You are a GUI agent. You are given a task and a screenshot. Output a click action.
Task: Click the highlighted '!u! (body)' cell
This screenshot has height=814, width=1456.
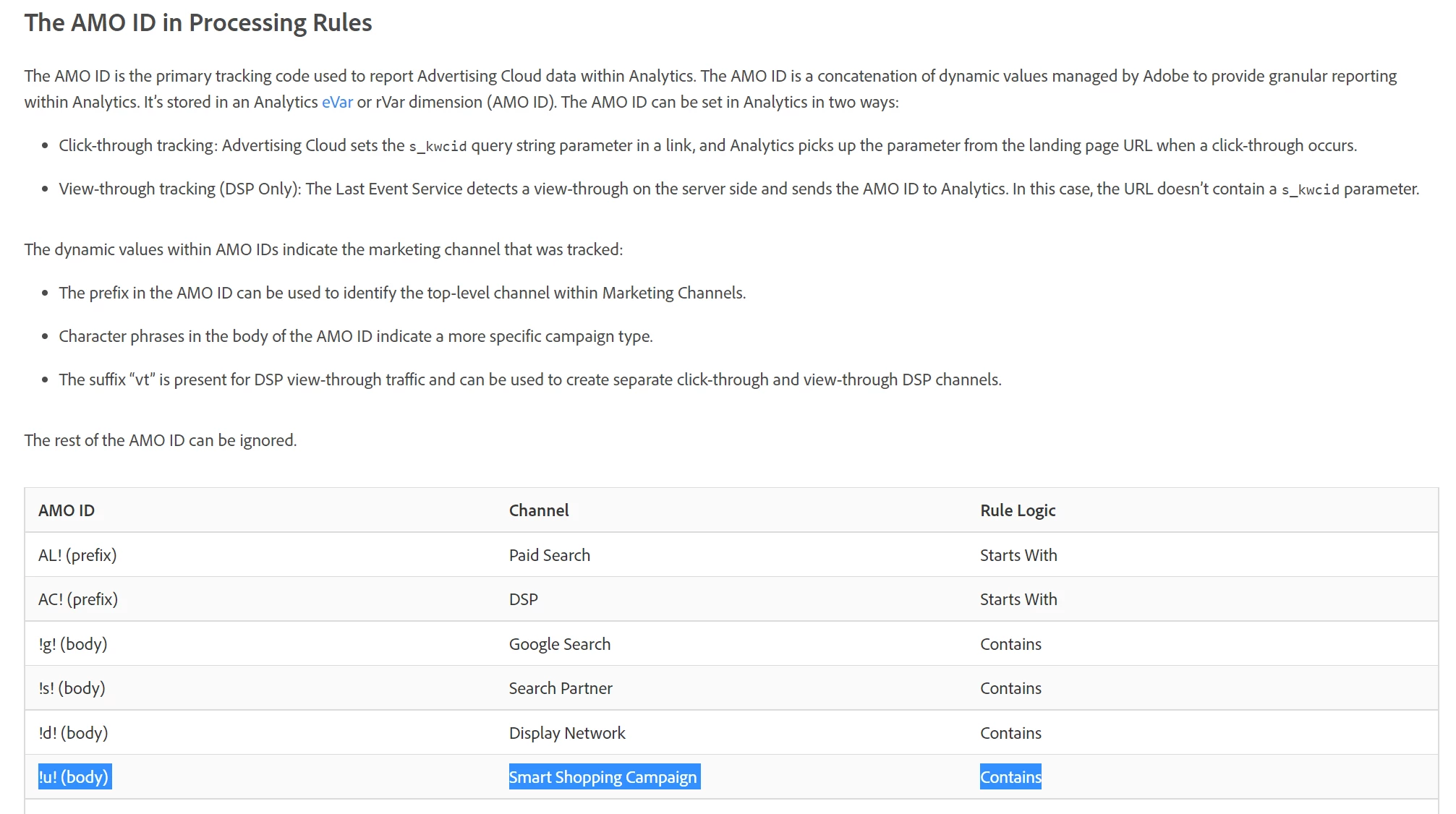(x=74, y=777)
